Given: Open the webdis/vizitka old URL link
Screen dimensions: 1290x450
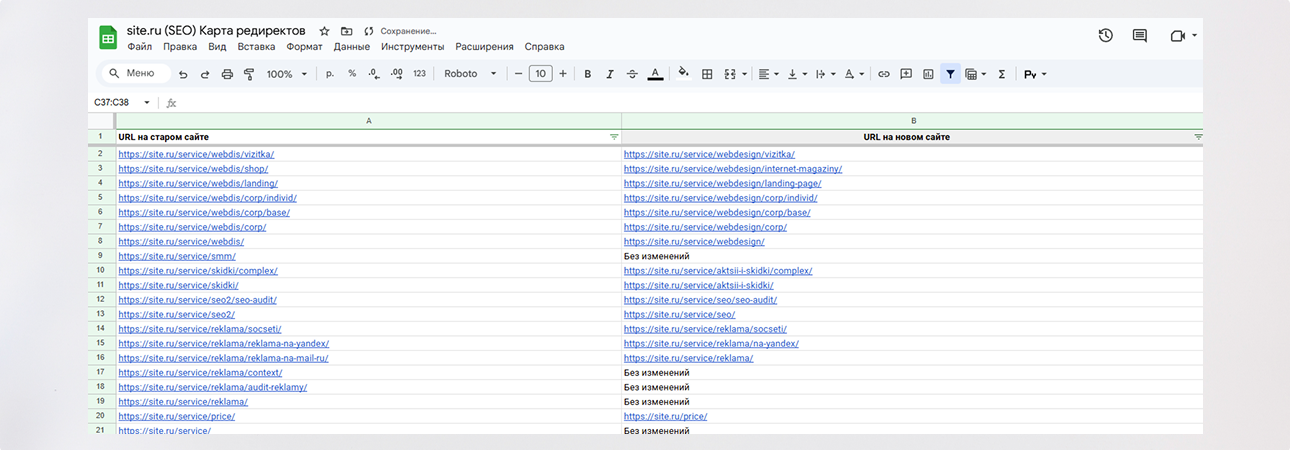Looking at the screenshot, I should 196,154.
